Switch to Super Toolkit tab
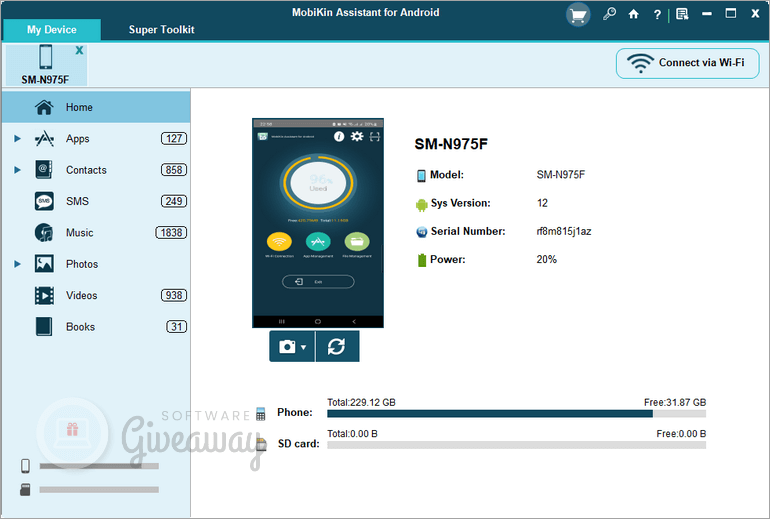770x519 pixels. coord(162,29)
